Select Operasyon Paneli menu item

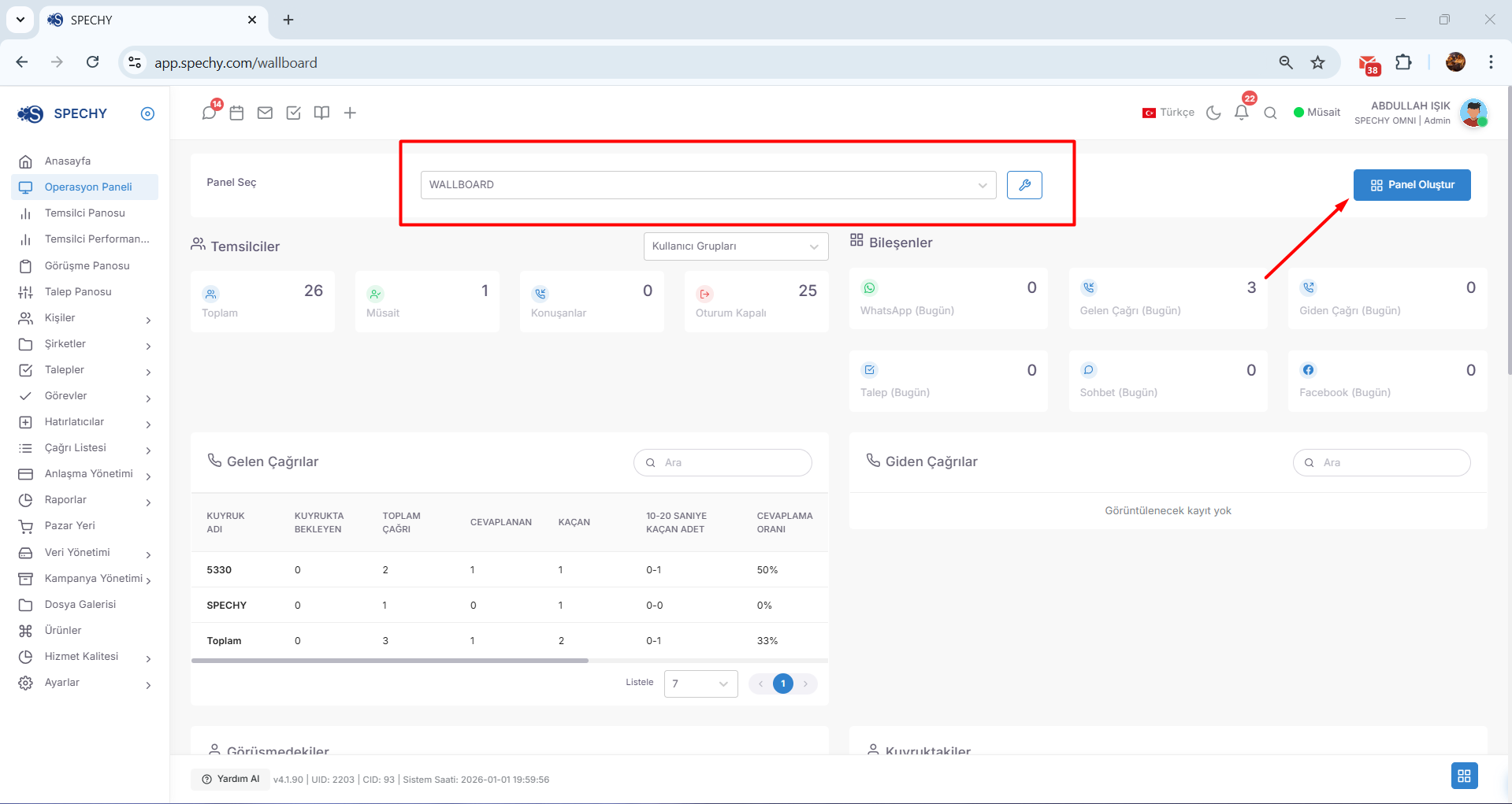pos(85,187)
